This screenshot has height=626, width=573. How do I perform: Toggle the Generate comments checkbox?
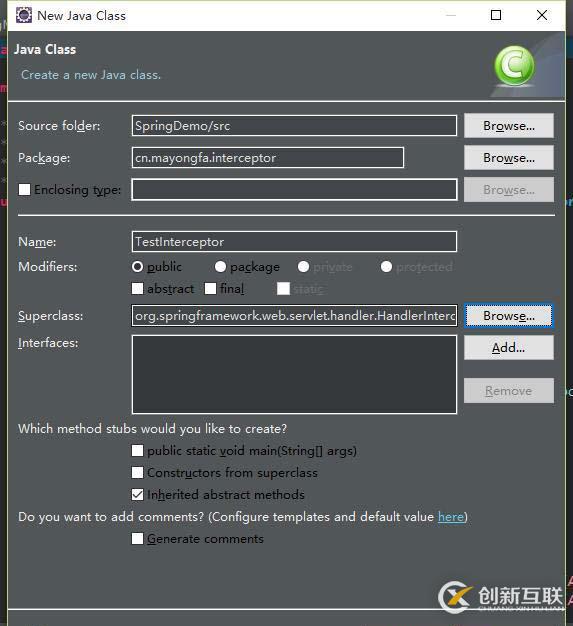point(137,539)
